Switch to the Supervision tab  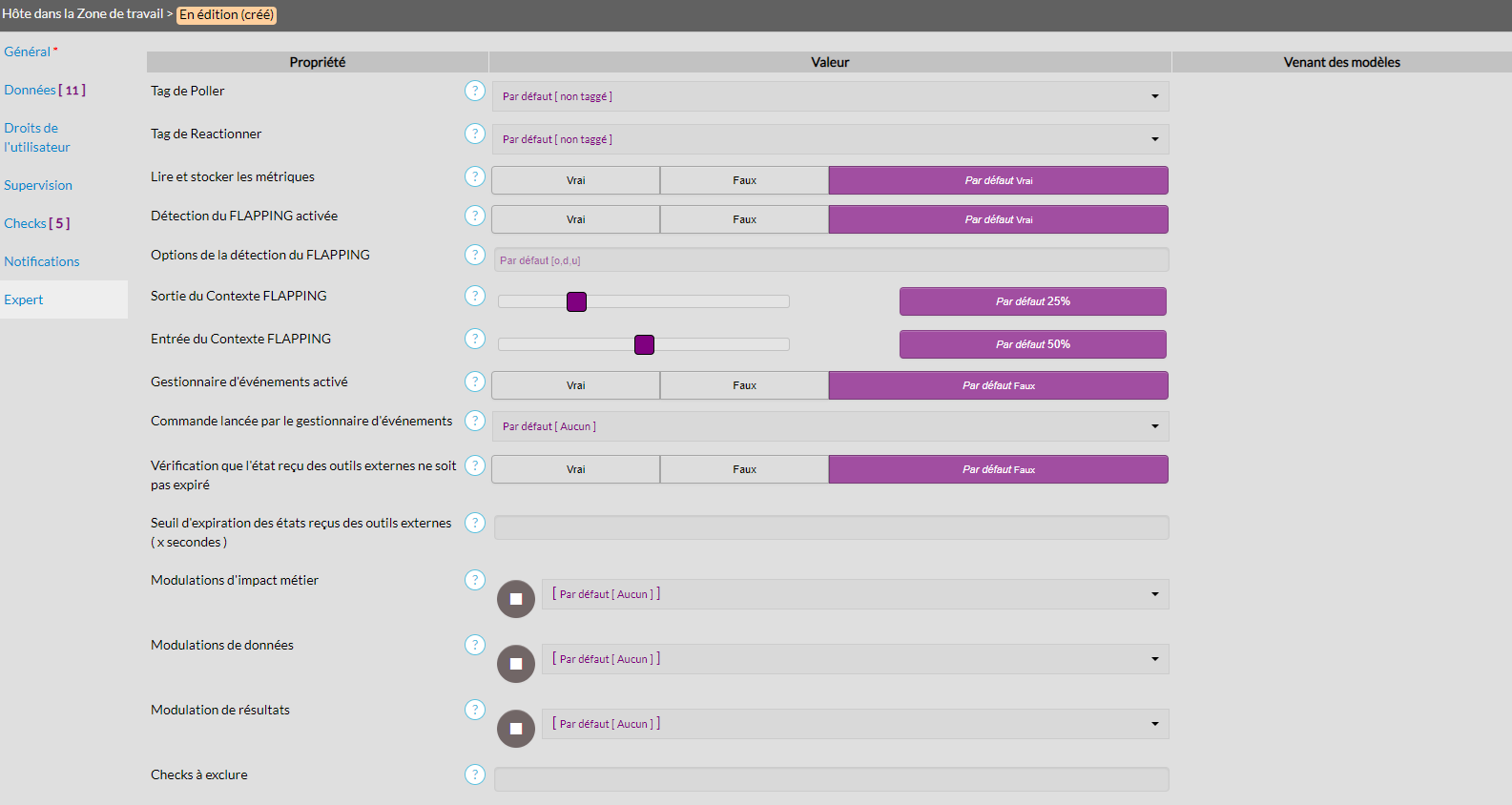(x=38, y=185)
